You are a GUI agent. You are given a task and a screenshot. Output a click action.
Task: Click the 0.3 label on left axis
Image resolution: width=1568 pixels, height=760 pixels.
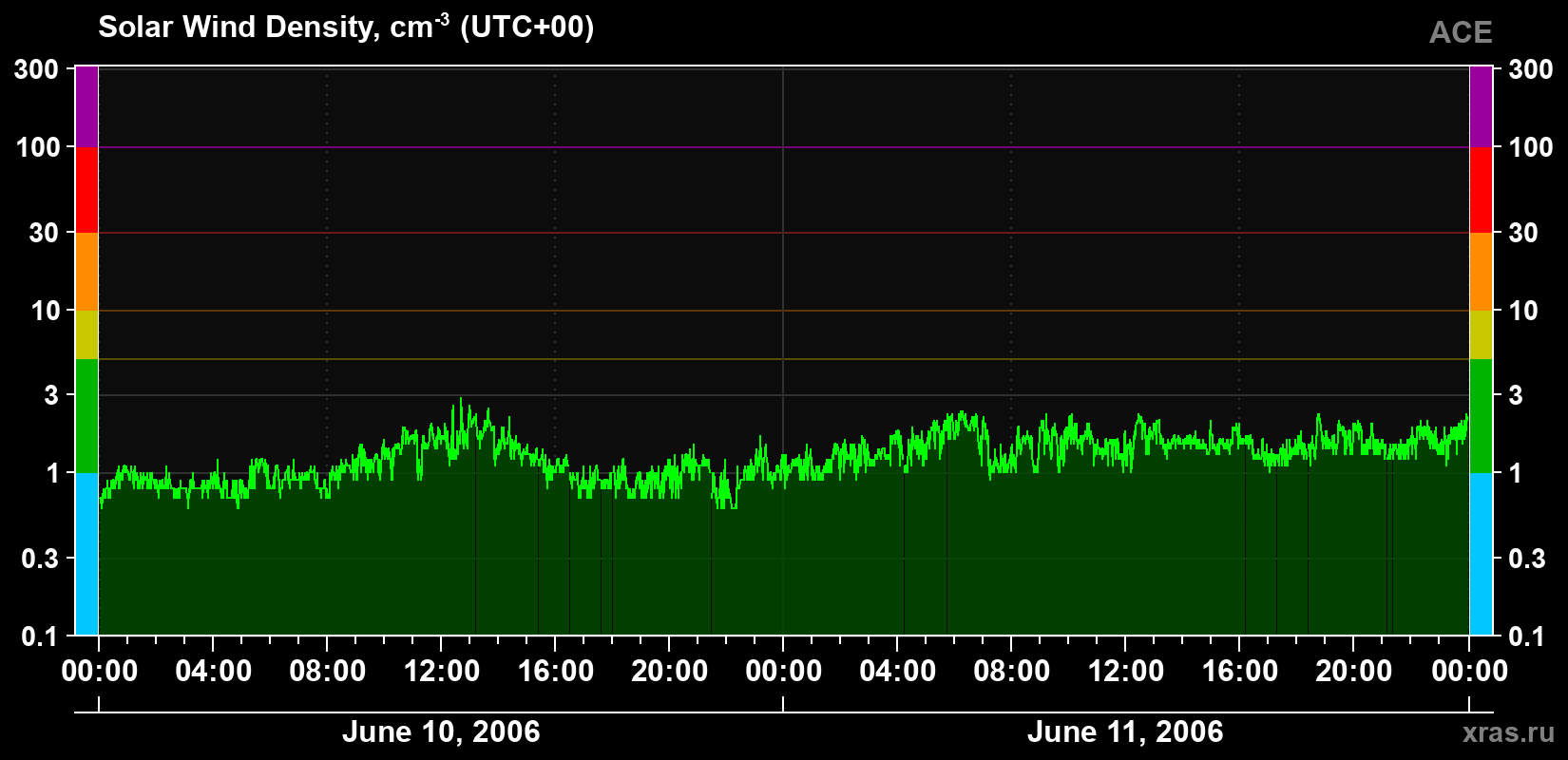[41, 559]
